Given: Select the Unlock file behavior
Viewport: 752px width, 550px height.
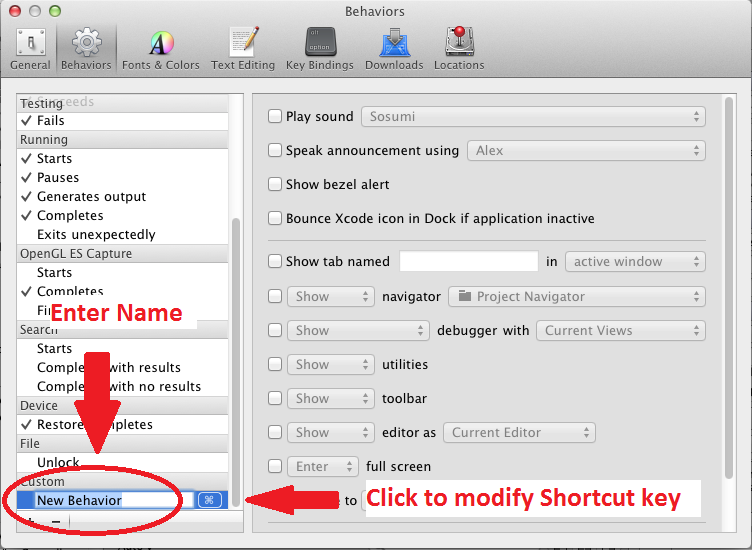Looking at the screenshot, I should pyautogui.click(x=122, y=462).
